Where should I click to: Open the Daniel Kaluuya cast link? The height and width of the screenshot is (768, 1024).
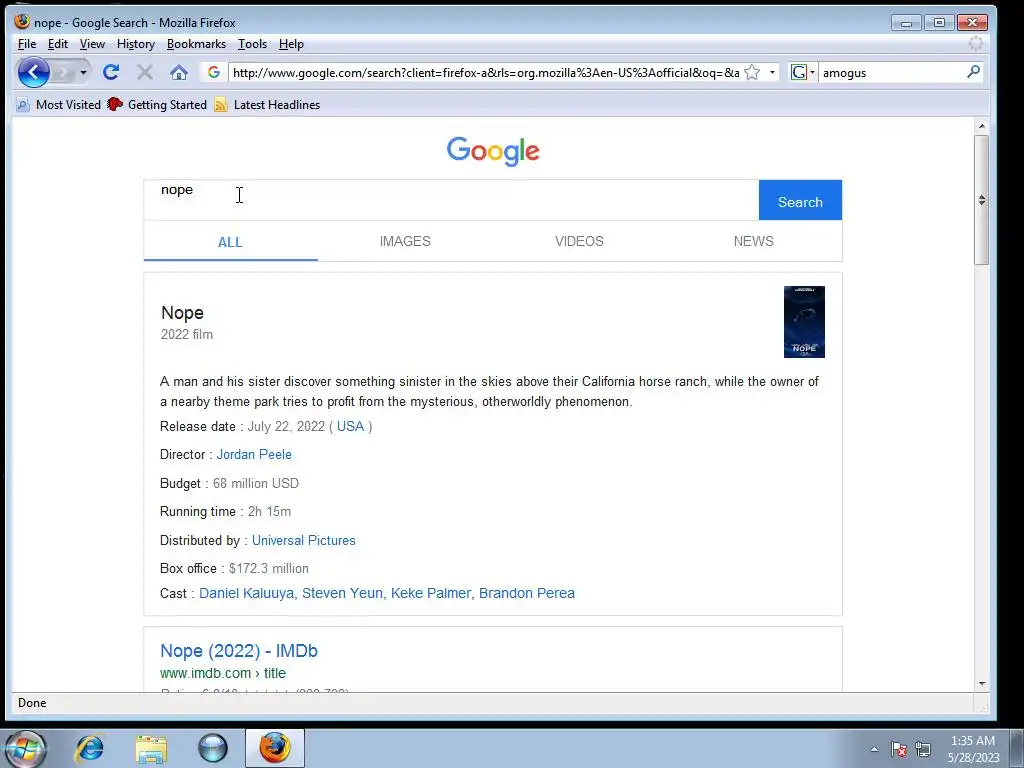pyautogui.click(x=246, y=593)
